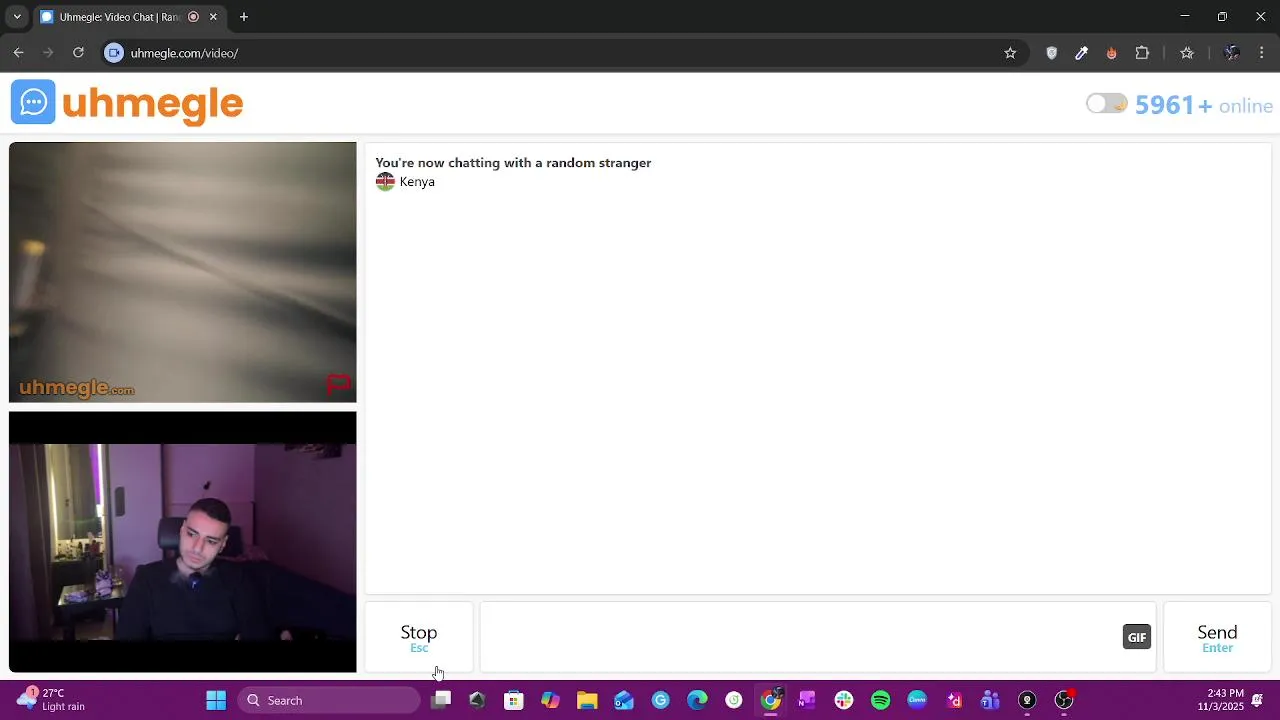Open Slack from the taskbar
This screenshot has width=1280, height=720.
(x=844, y=700)
